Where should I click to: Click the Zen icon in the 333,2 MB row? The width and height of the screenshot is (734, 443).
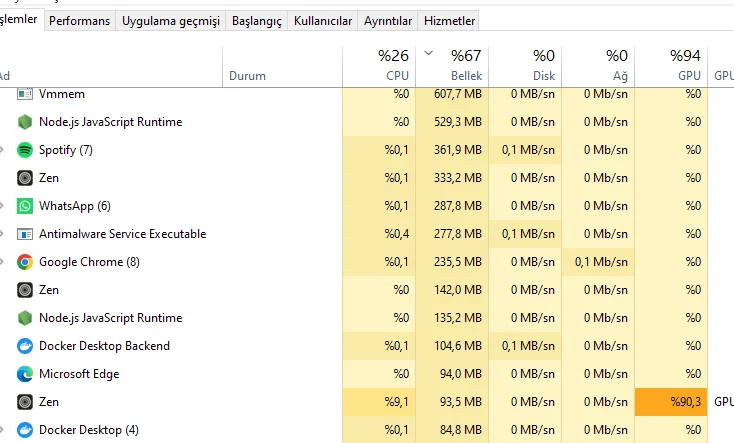point(25,178)
